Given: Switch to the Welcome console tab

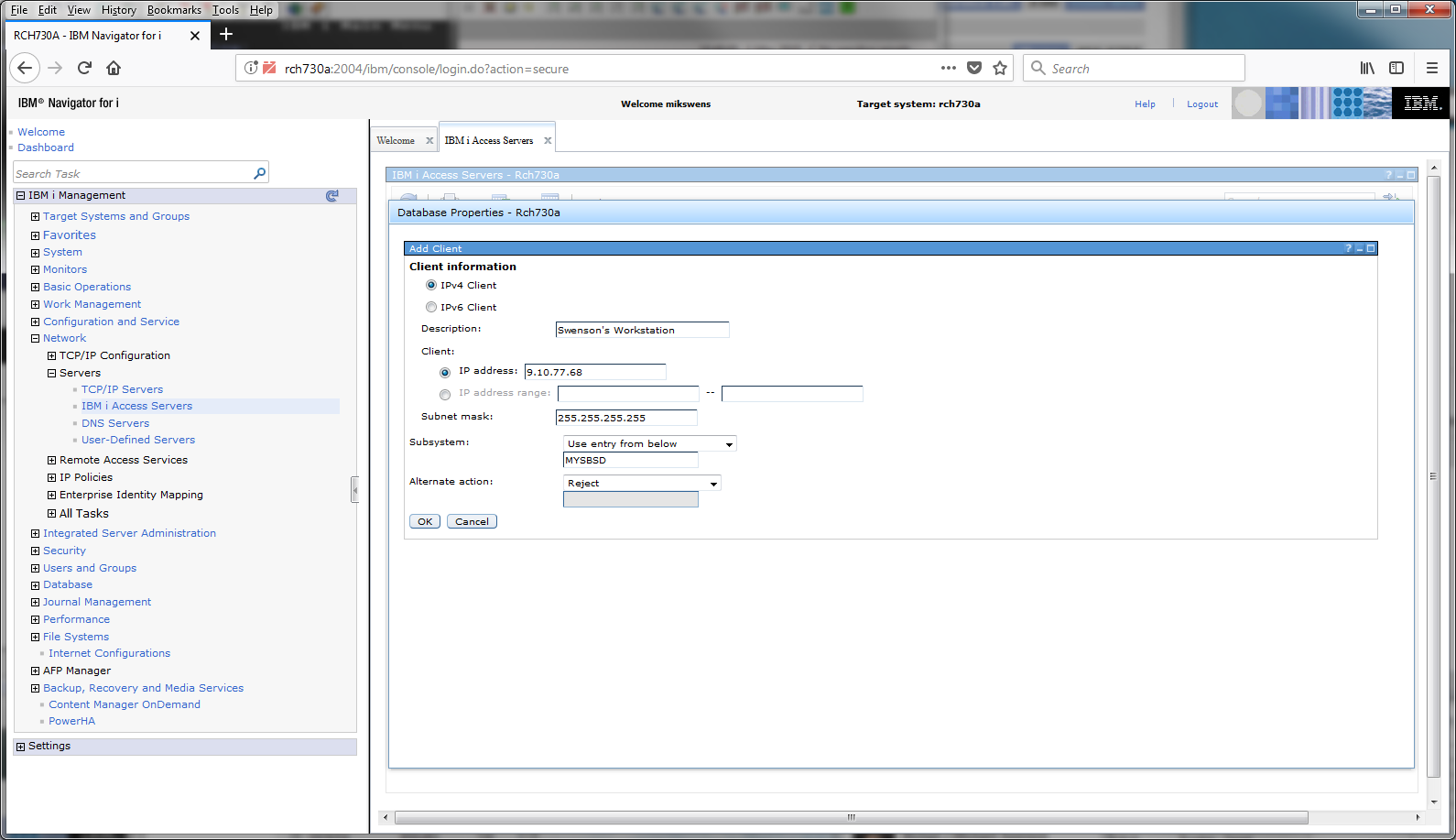Looking at the screenshot, I should (396, 140).
